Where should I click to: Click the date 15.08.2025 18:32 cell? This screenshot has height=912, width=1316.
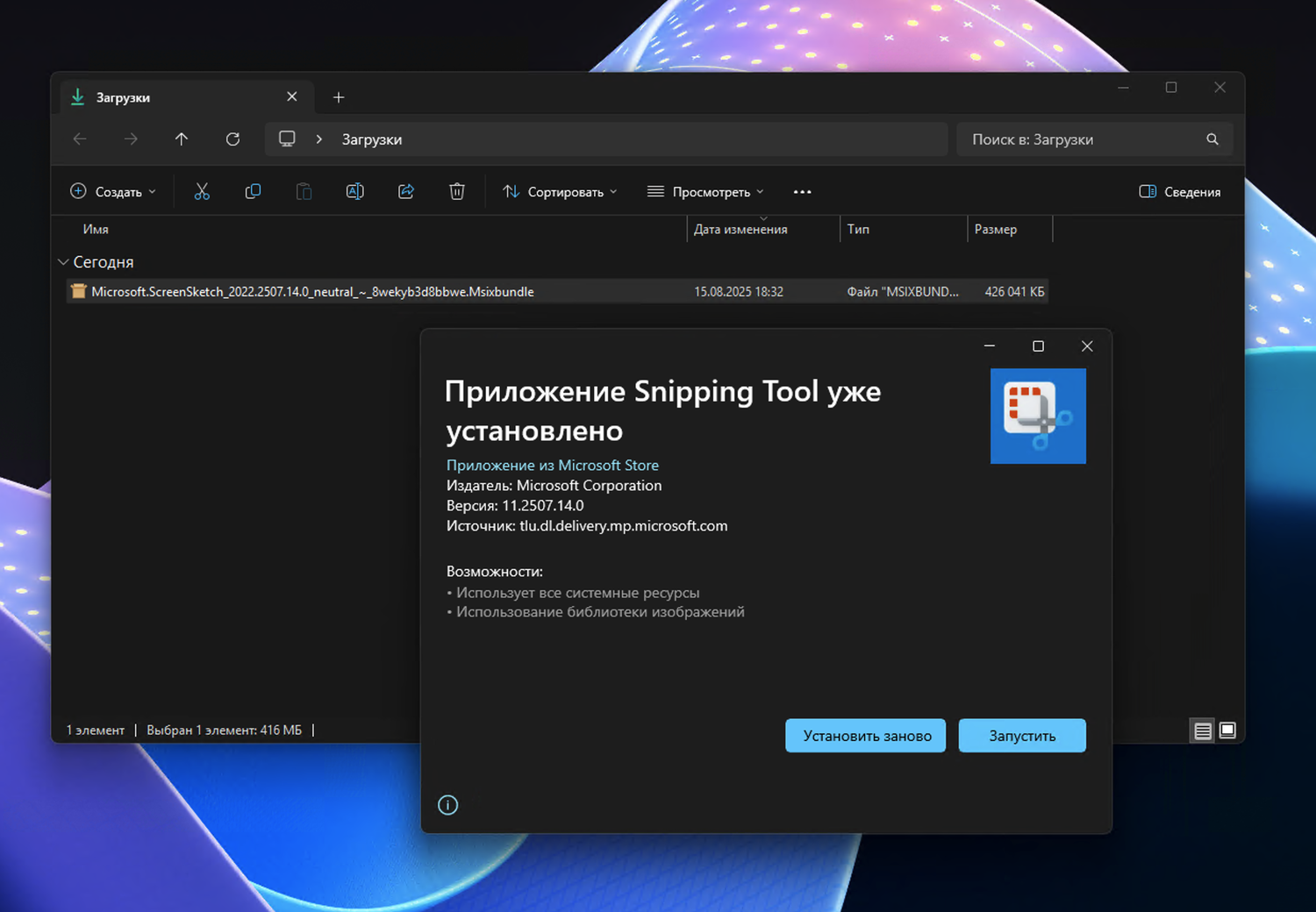point(739,292)
